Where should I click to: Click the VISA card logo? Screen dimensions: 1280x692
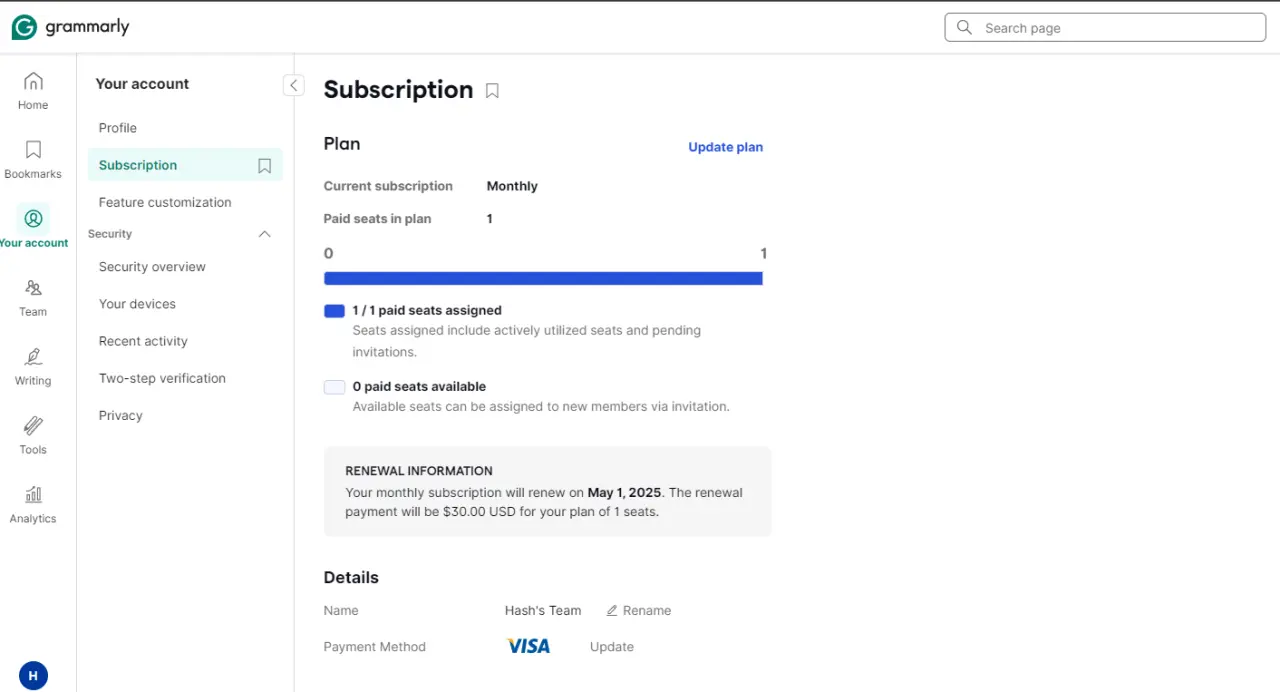[x=528, y=647]
